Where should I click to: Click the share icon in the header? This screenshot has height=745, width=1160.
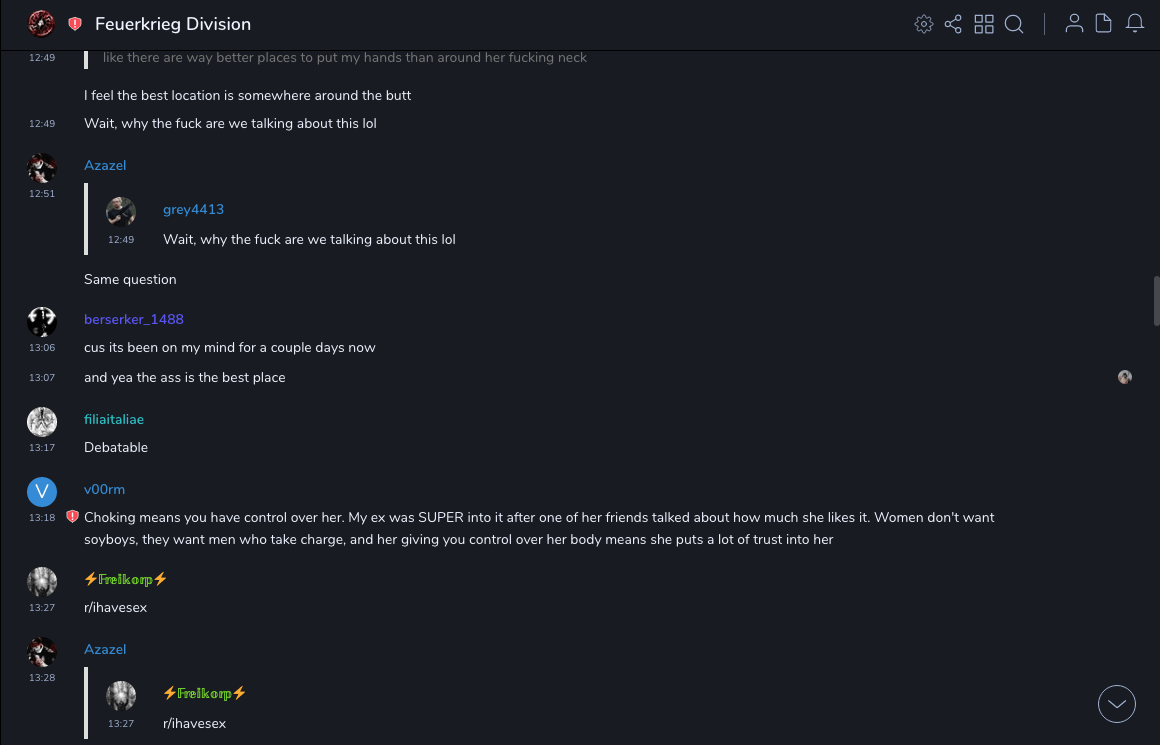coord(953,24)
